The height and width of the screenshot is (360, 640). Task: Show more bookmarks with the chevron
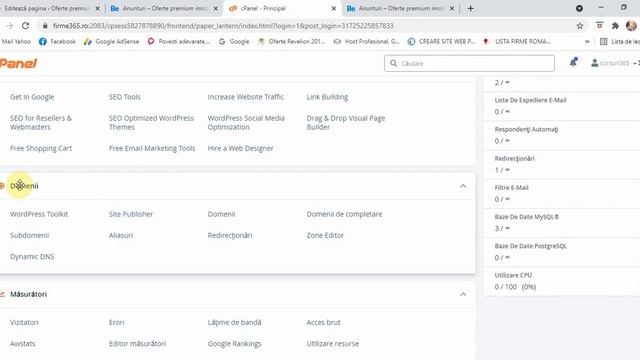click(587, 42)
